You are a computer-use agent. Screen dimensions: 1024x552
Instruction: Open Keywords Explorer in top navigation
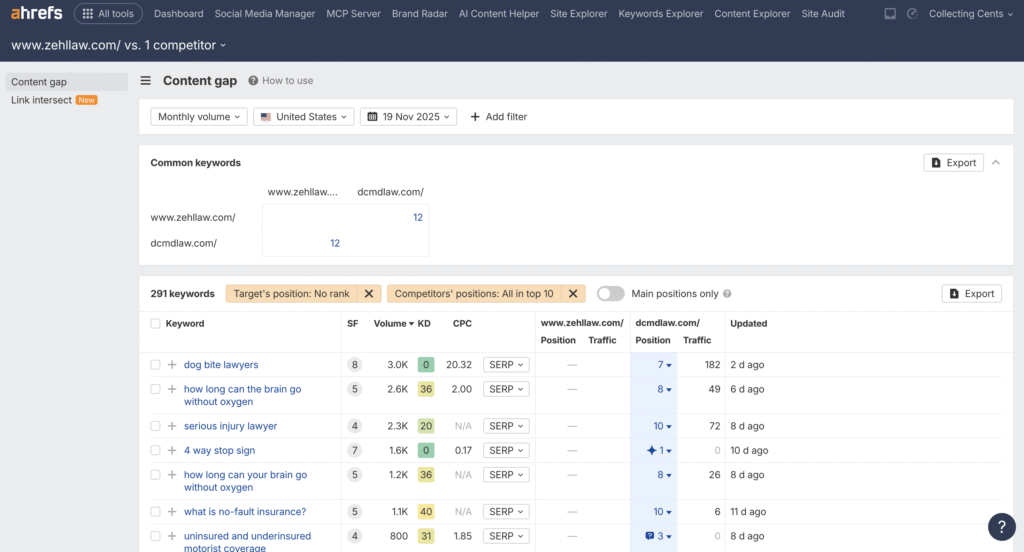click(660, 14)
